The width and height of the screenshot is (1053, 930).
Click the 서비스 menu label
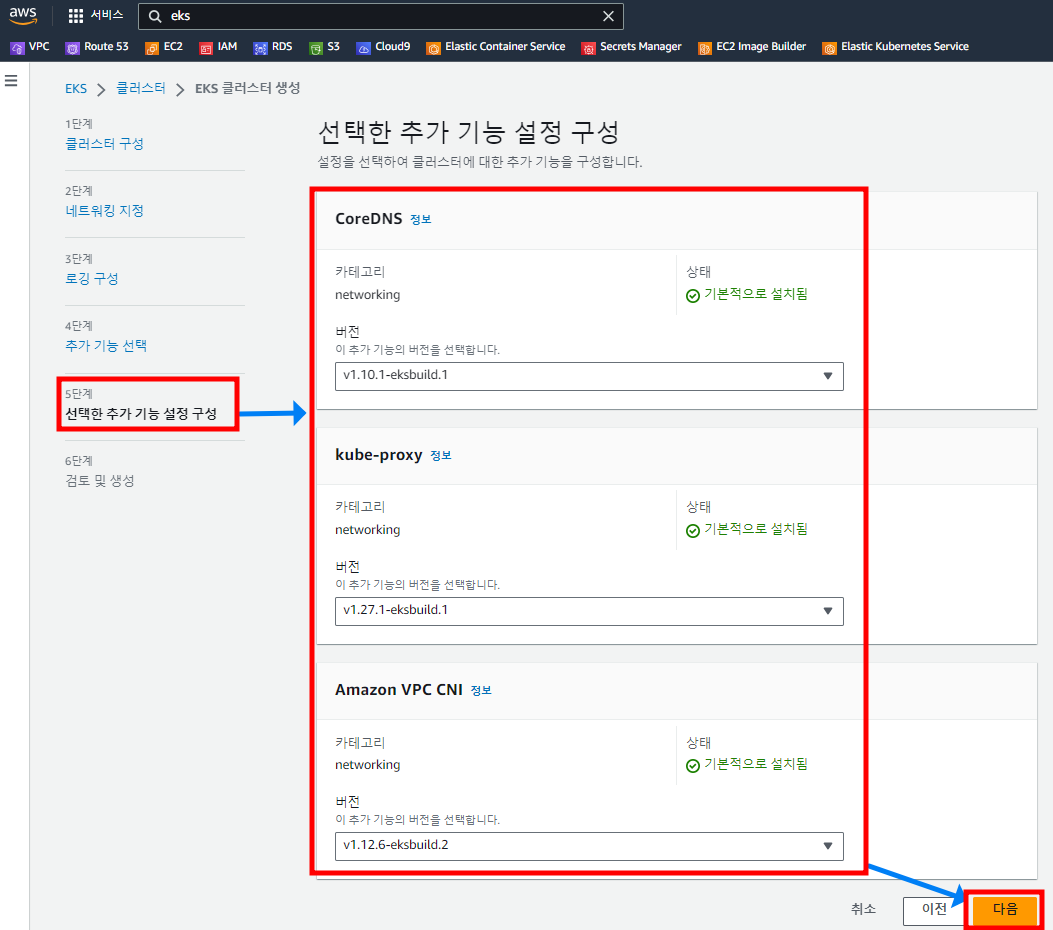107,15
